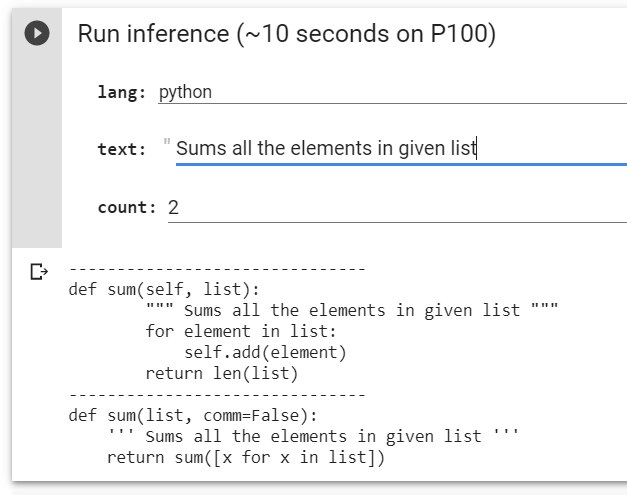Click the triple double-quoted docstring line

(x=352, y=310)
